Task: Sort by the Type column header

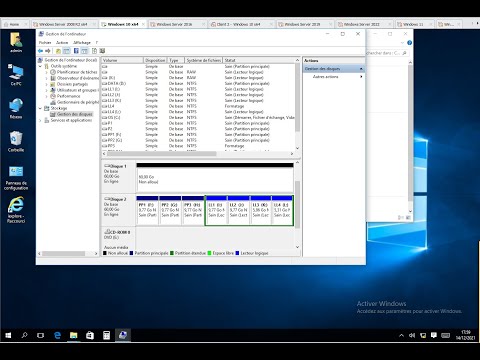Action: (x=175, y=60)
